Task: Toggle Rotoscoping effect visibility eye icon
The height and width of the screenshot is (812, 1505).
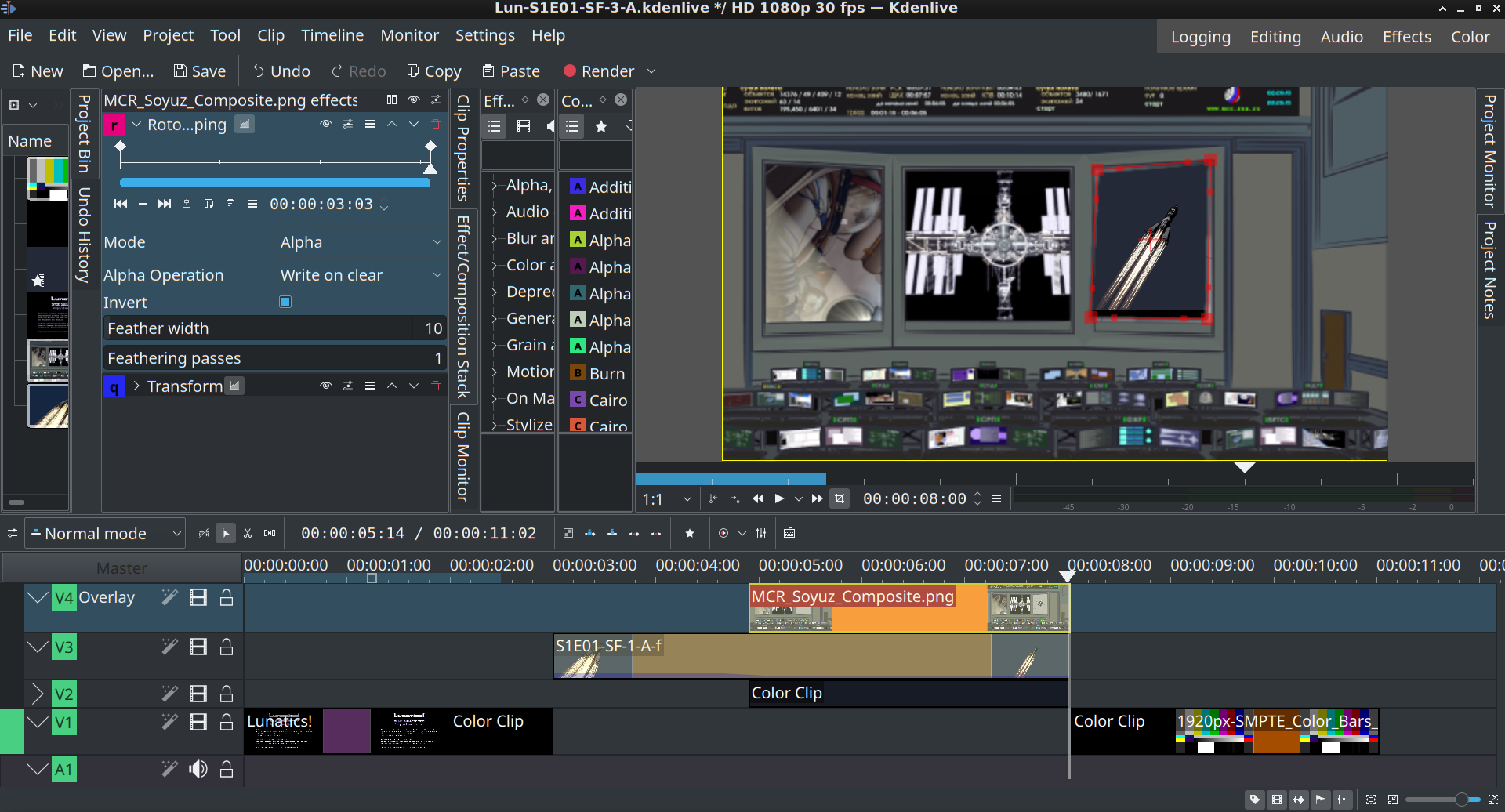Action: coord(326,125)
